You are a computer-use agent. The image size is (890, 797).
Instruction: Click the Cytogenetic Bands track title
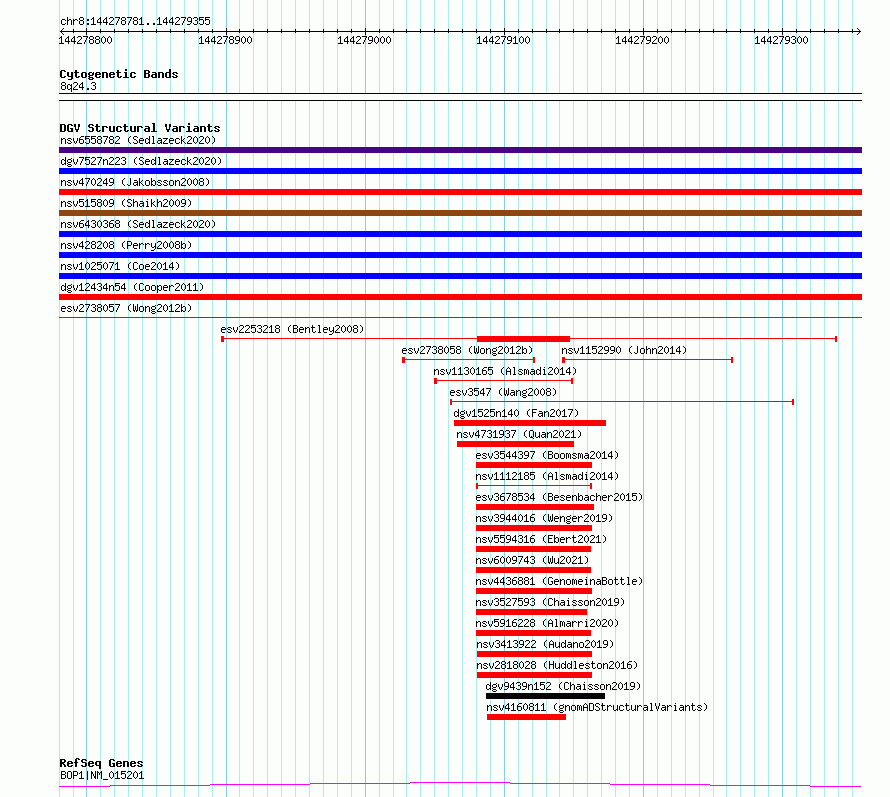point(119,74)
